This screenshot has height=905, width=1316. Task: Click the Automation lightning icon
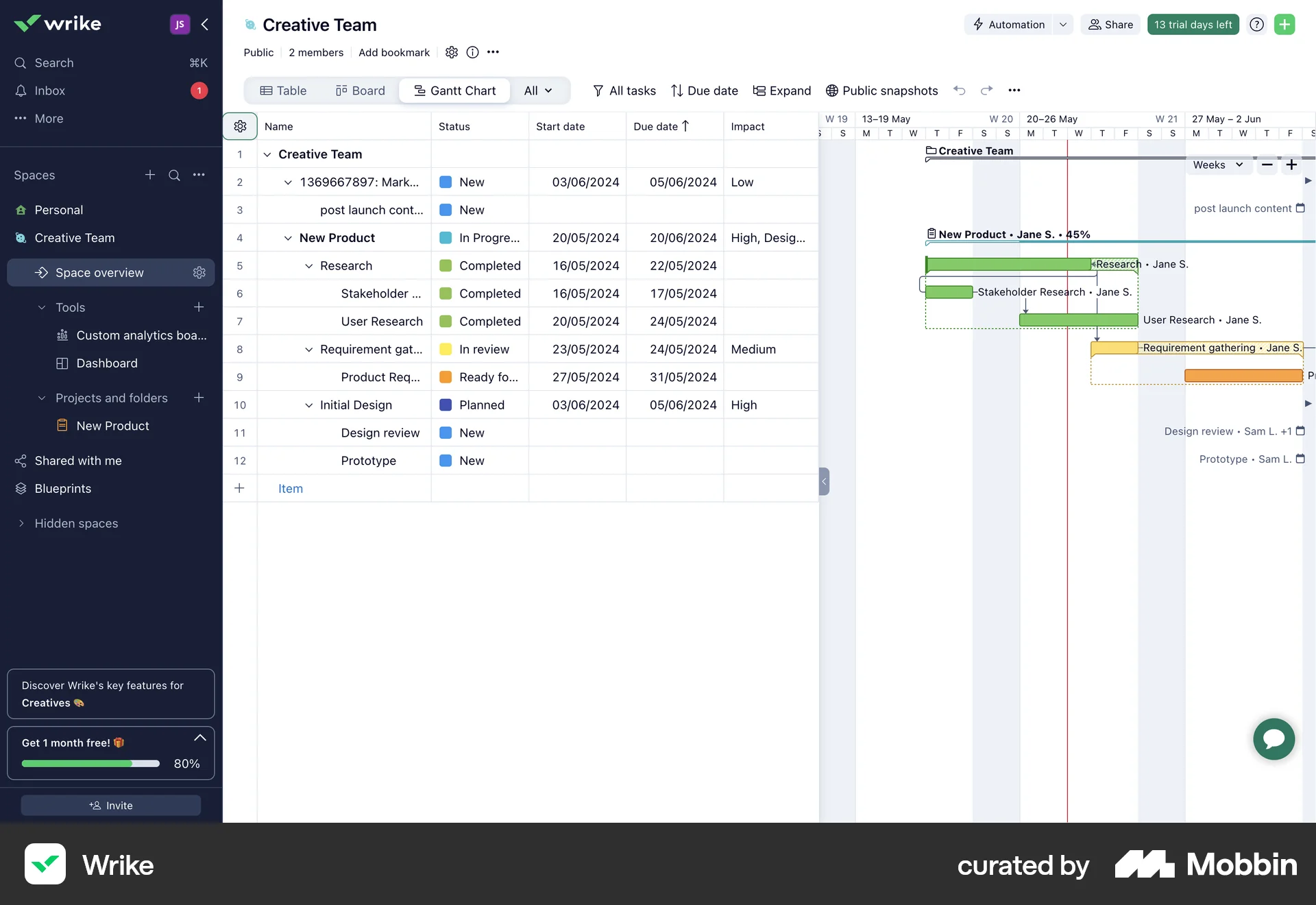979,24
